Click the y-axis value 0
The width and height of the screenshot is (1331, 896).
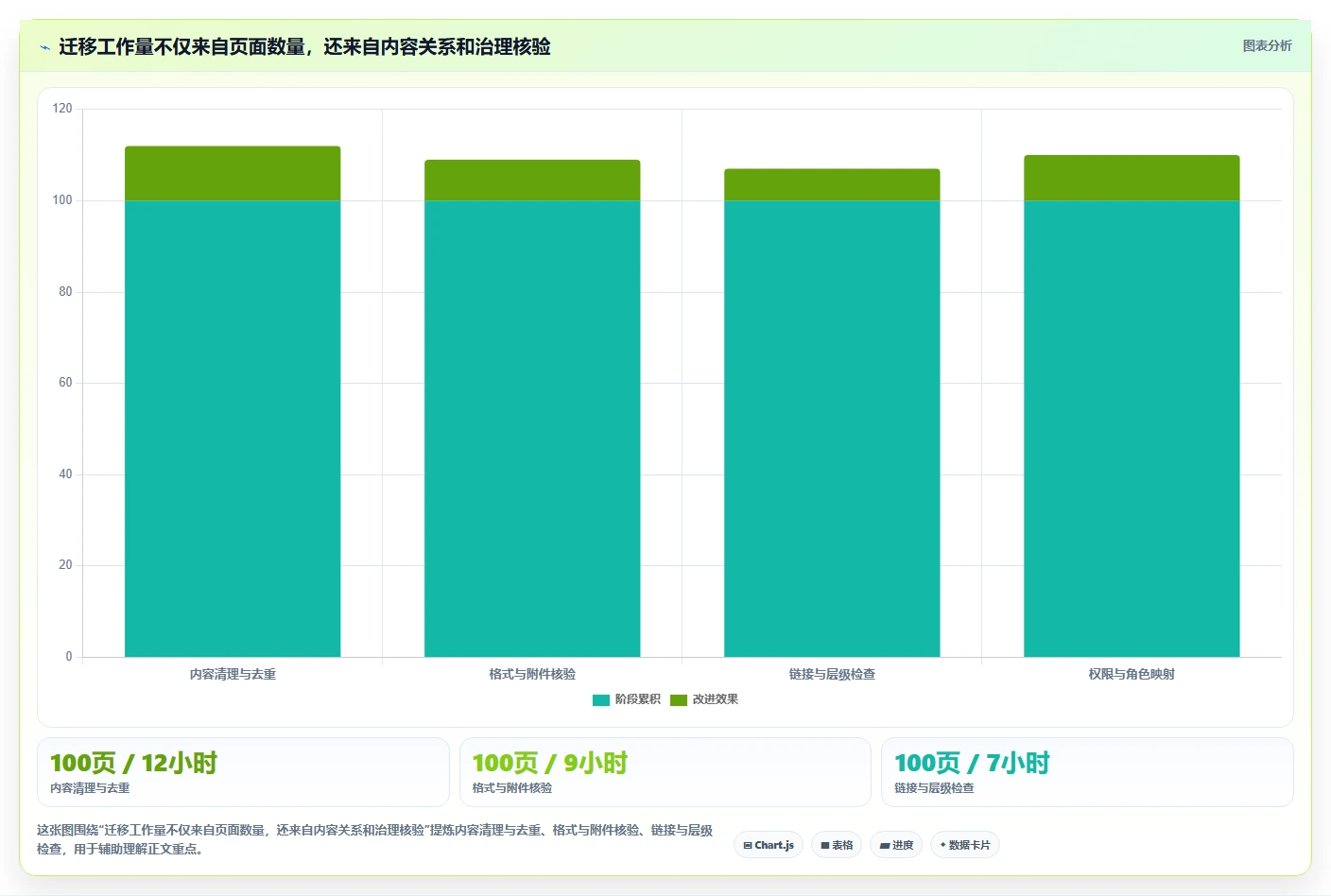point(69,657)
